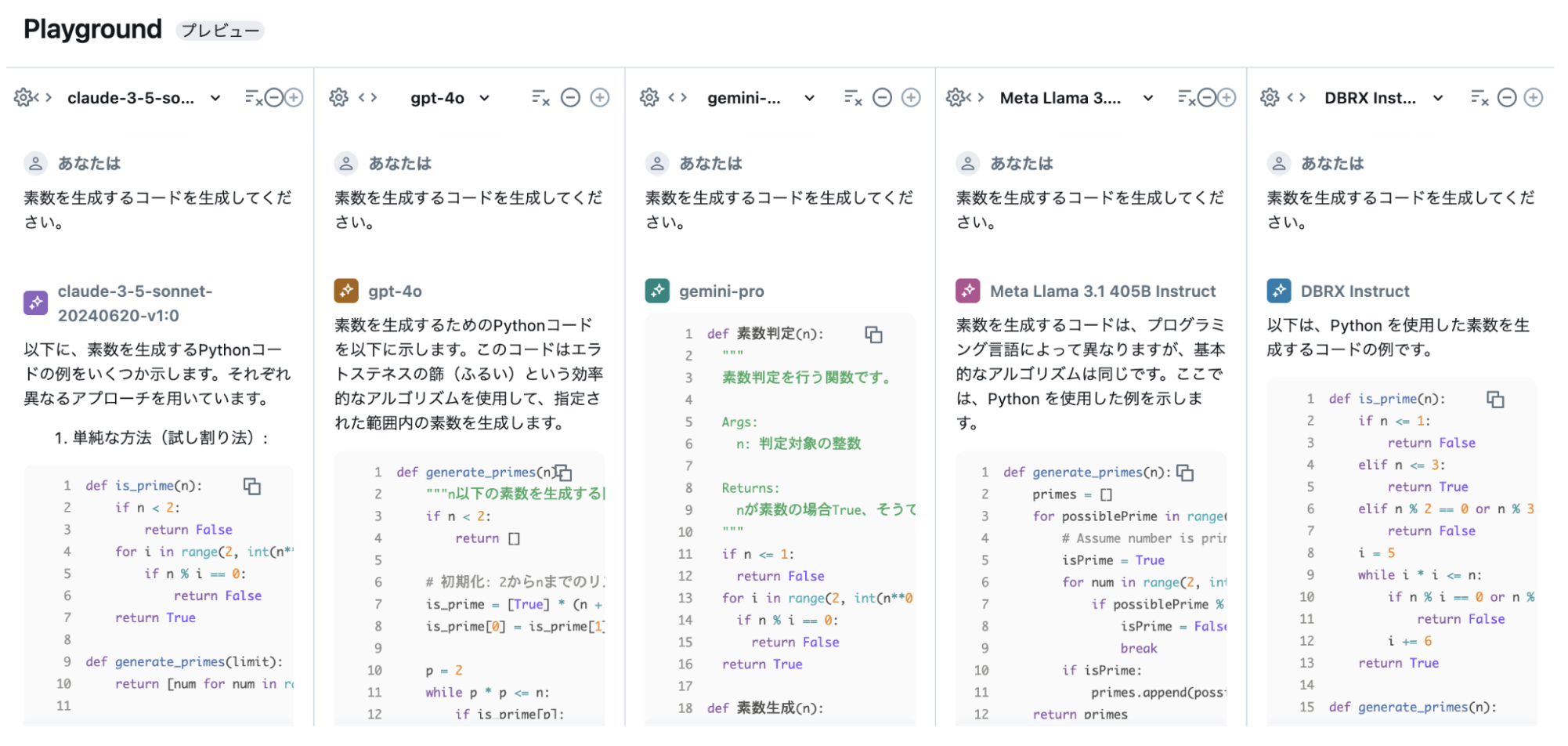The width and height of the screenshot is (1568, 746).
Task: Copy is_prime code in DBRX Instruct response
Action: [1495, 400]
